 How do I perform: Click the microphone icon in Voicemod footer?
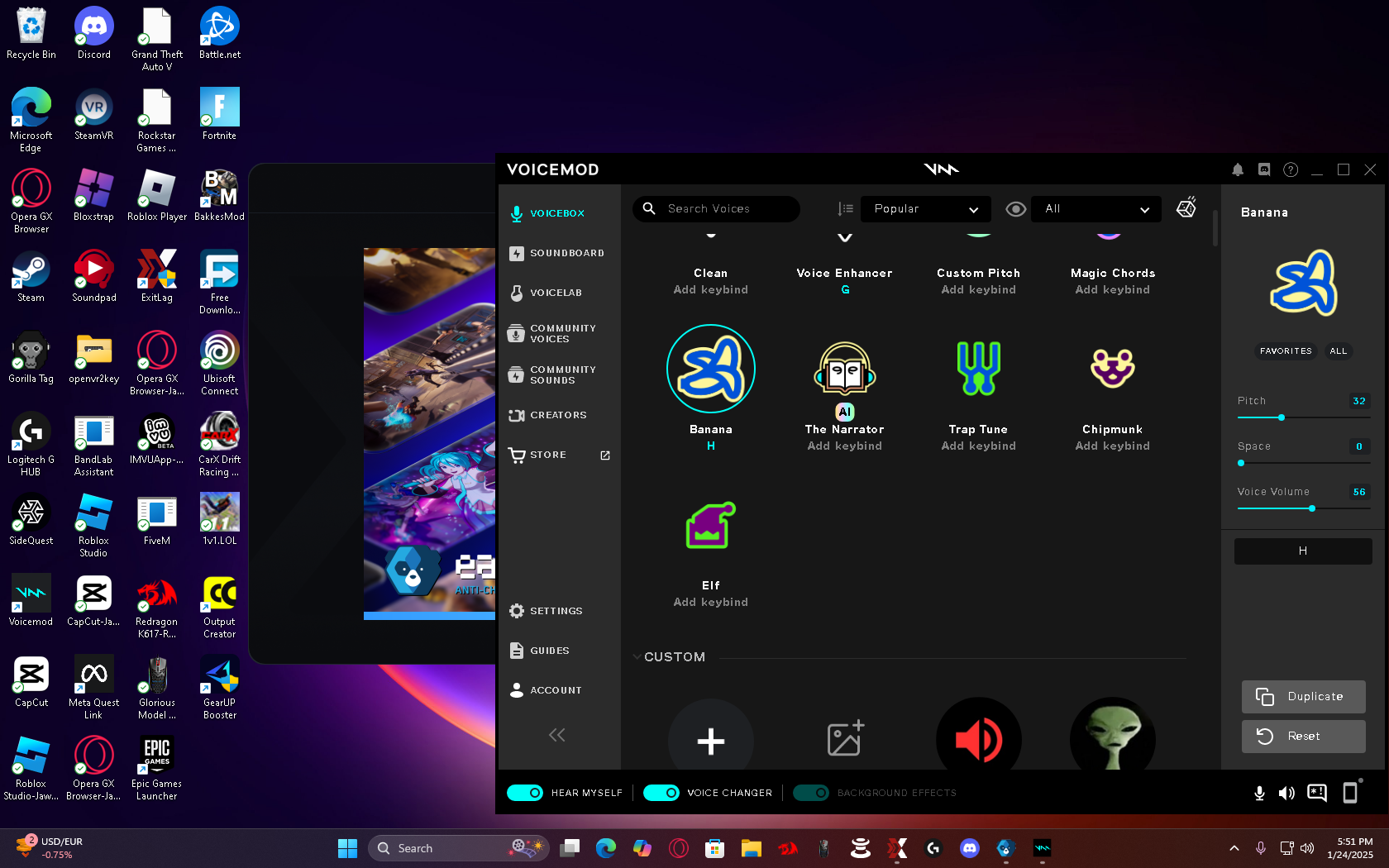1259,794
